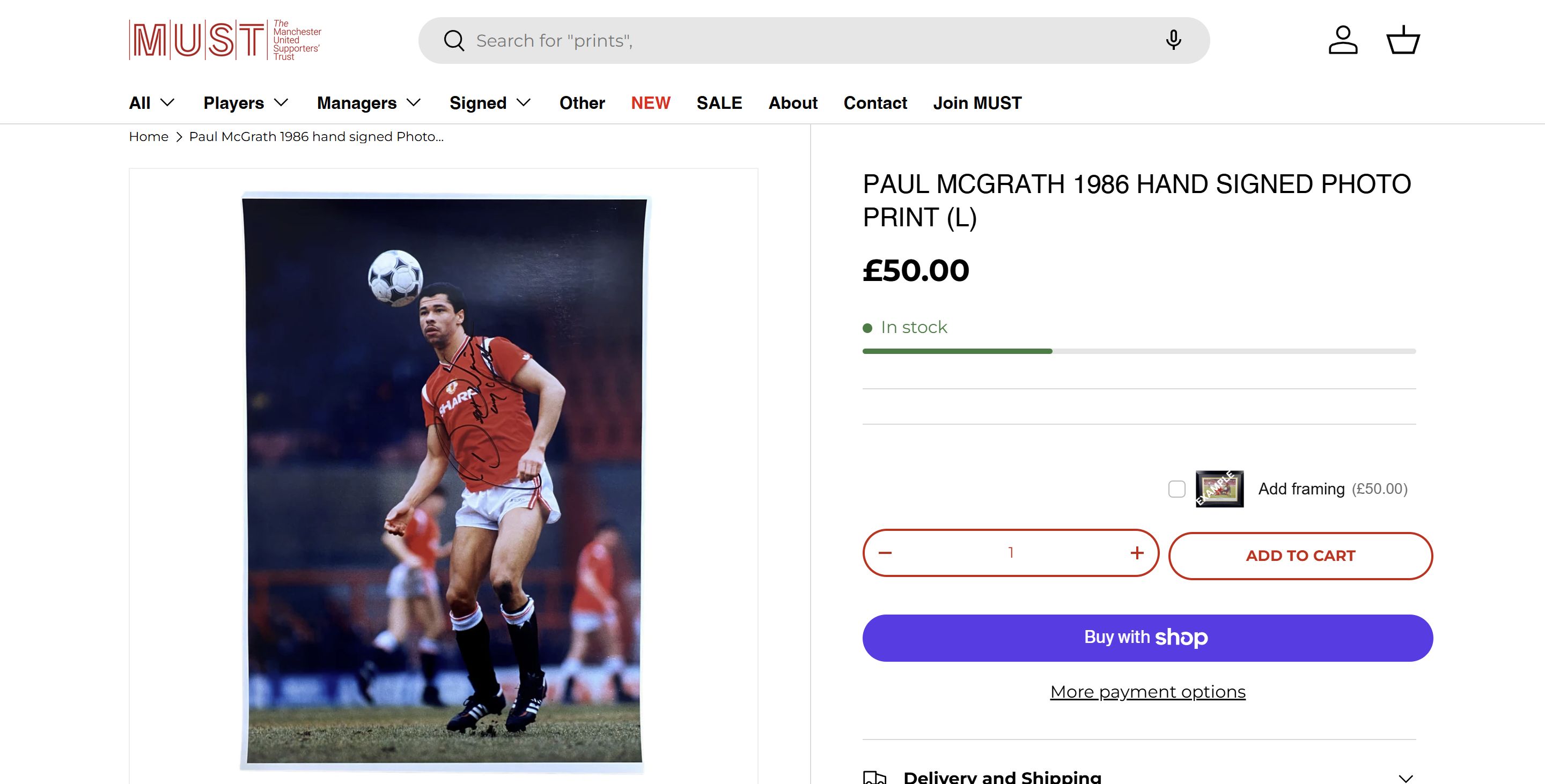This screenshot has width=1545, height=784.
Task: Go to the NEW menu item
Action: 650,103
